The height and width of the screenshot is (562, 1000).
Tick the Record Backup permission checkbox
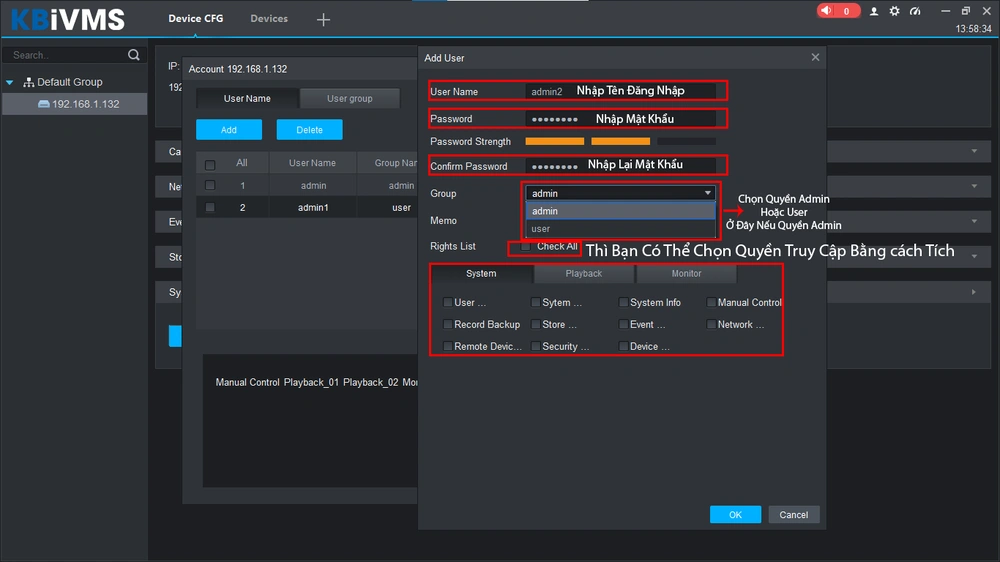(x=448, y=325)
